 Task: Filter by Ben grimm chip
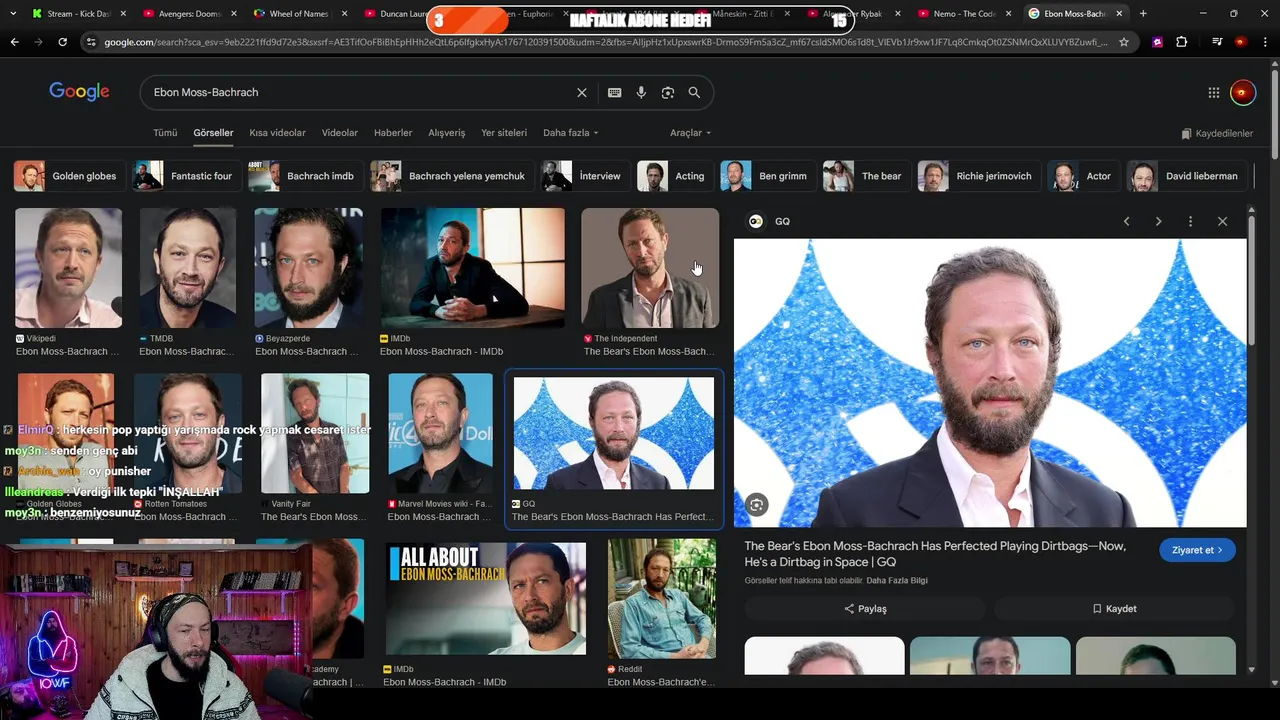[x=767, y=176]
